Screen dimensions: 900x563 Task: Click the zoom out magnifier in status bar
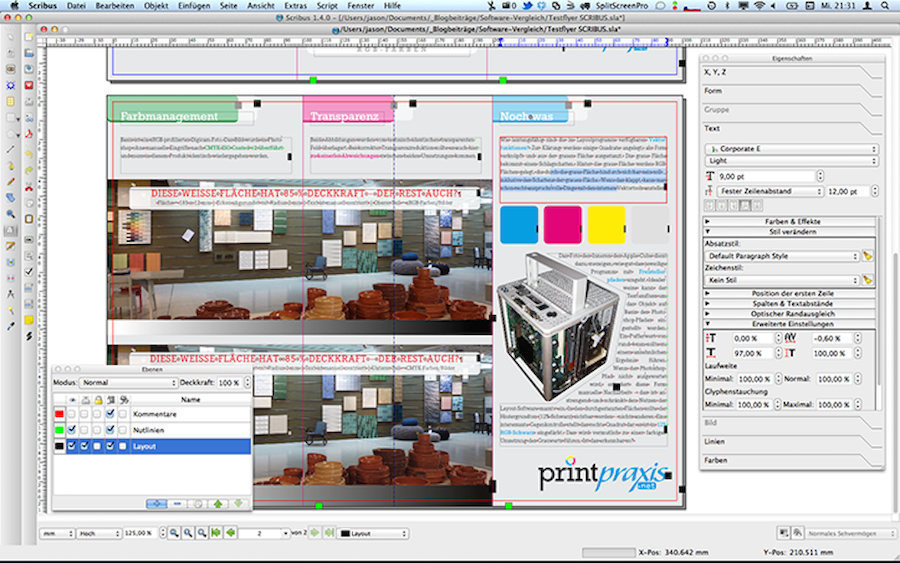coord(174,534)
